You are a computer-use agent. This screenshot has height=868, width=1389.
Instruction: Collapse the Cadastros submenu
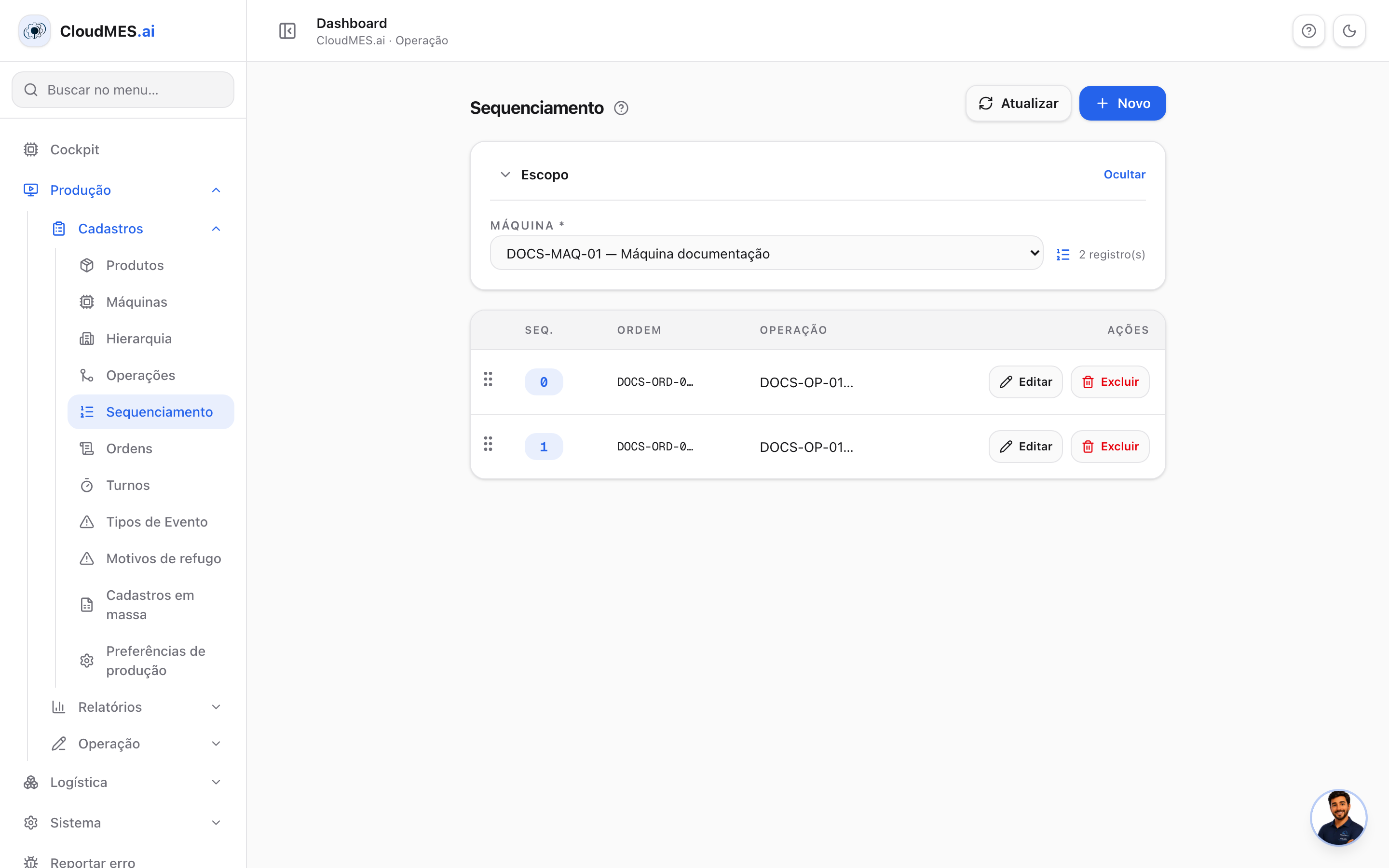click(x=136, y=229)
